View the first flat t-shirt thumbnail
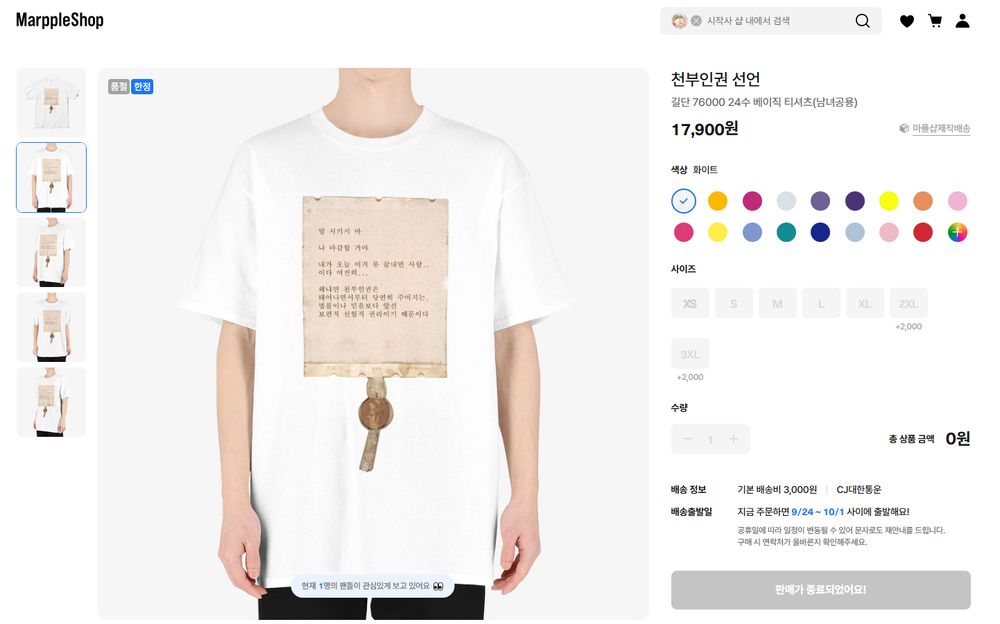Screen dimensions: 1000x624 51,103
